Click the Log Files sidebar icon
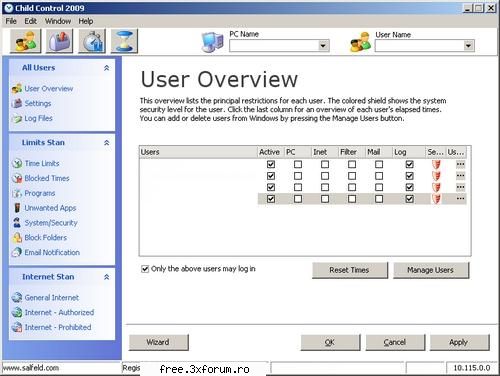Viewport: 500px width, 376px height. pyautogui.click(x=17, y=118)
